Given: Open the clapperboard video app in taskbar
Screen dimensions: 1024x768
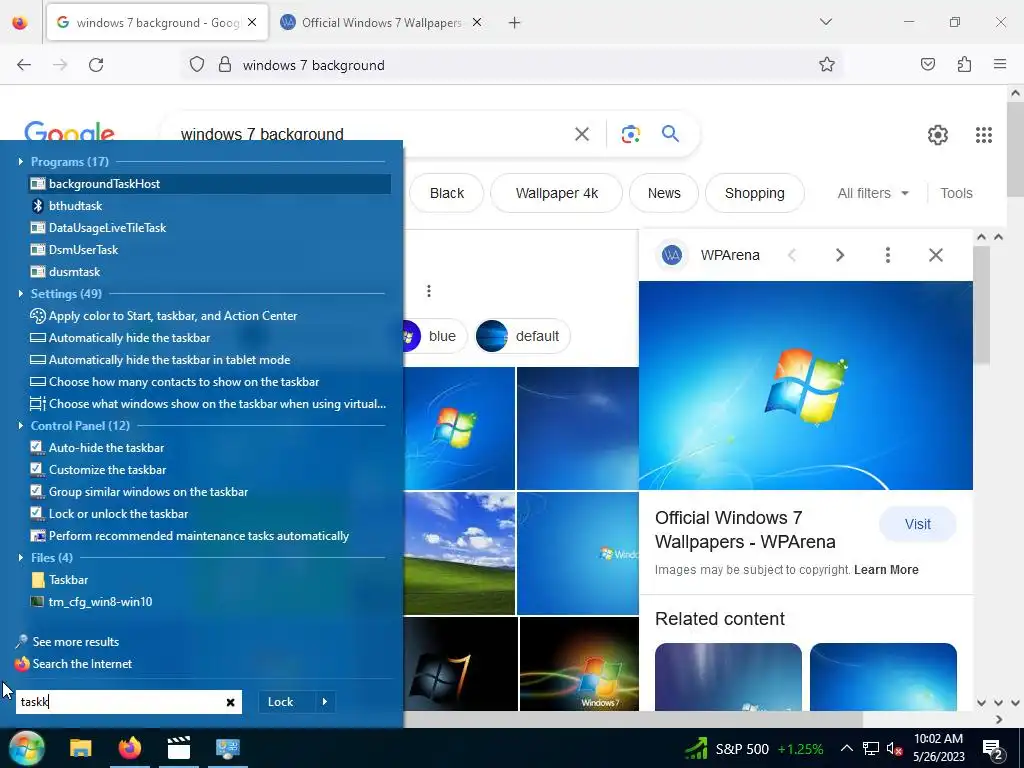Looking at the screenshot, I should [178, 748].
